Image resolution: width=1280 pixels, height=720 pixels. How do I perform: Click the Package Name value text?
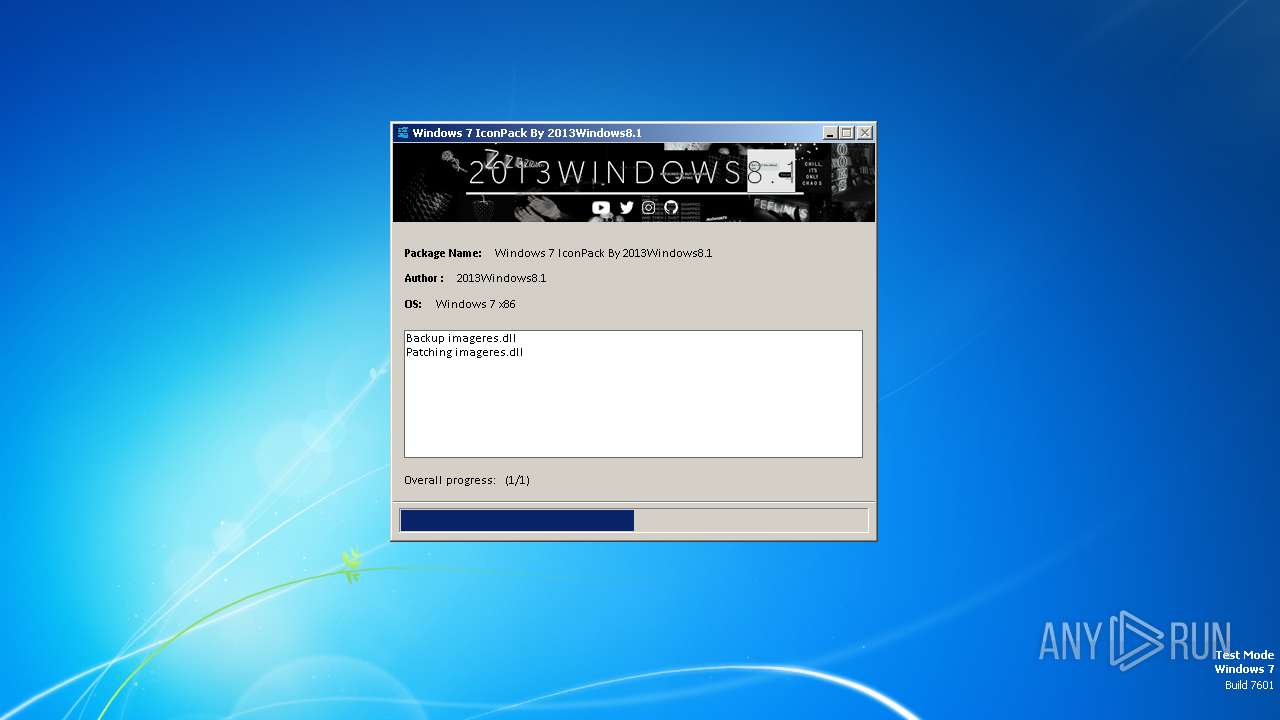point(603,253)
